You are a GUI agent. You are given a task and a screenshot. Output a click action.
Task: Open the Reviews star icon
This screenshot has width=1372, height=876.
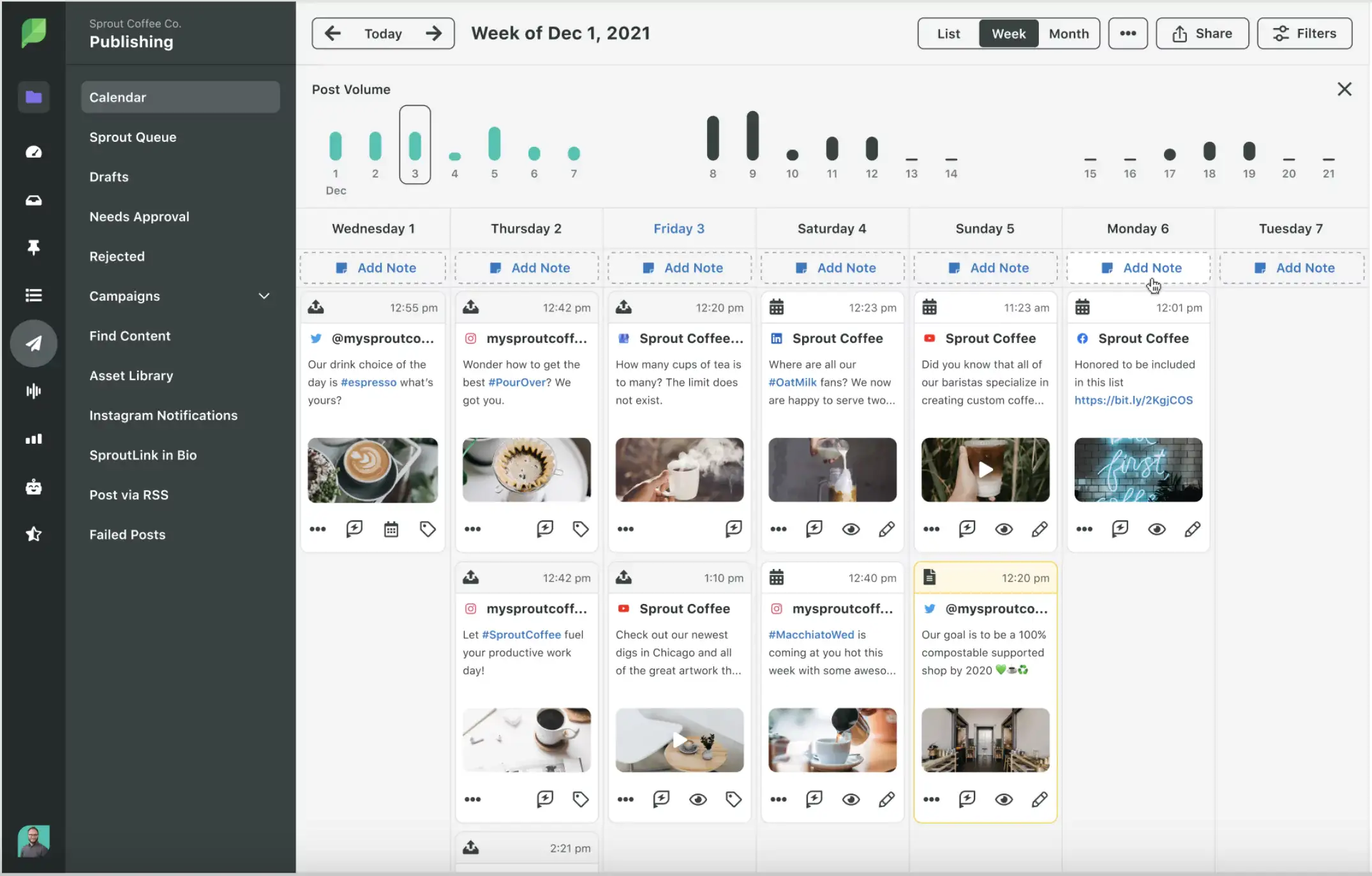pos(33,534)
